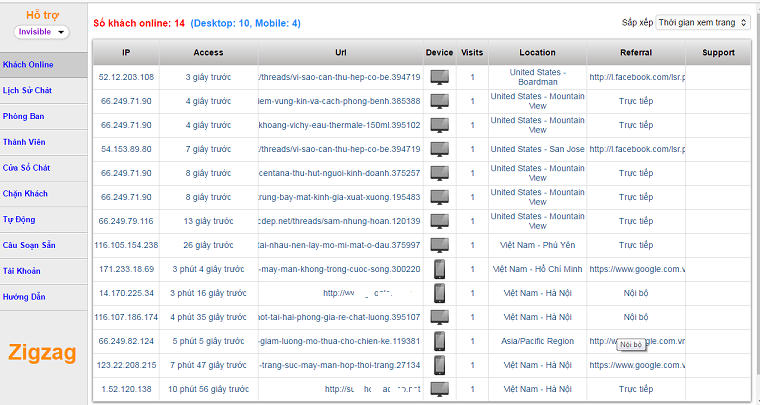This screenshot has height=405, width=760.
Task: Click the facebook referral link in first row
Action: click(636, 77)
